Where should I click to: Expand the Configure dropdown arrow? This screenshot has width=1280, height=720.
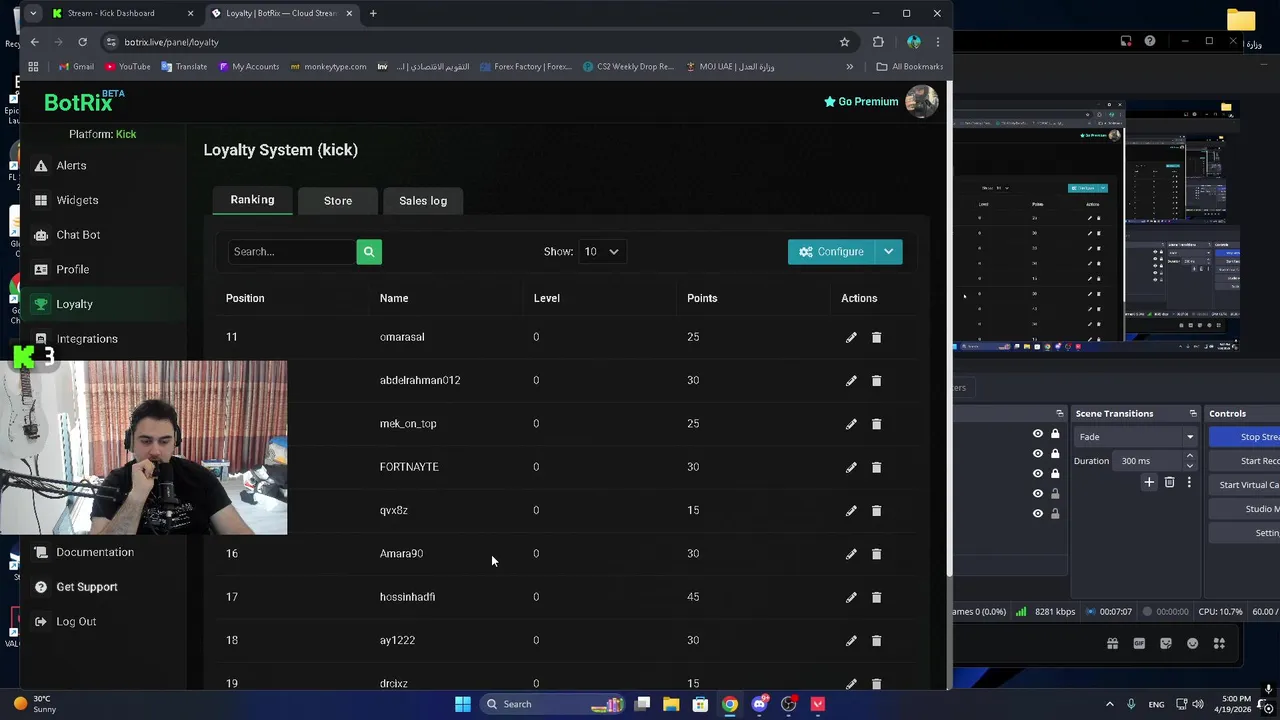point(888,252)
